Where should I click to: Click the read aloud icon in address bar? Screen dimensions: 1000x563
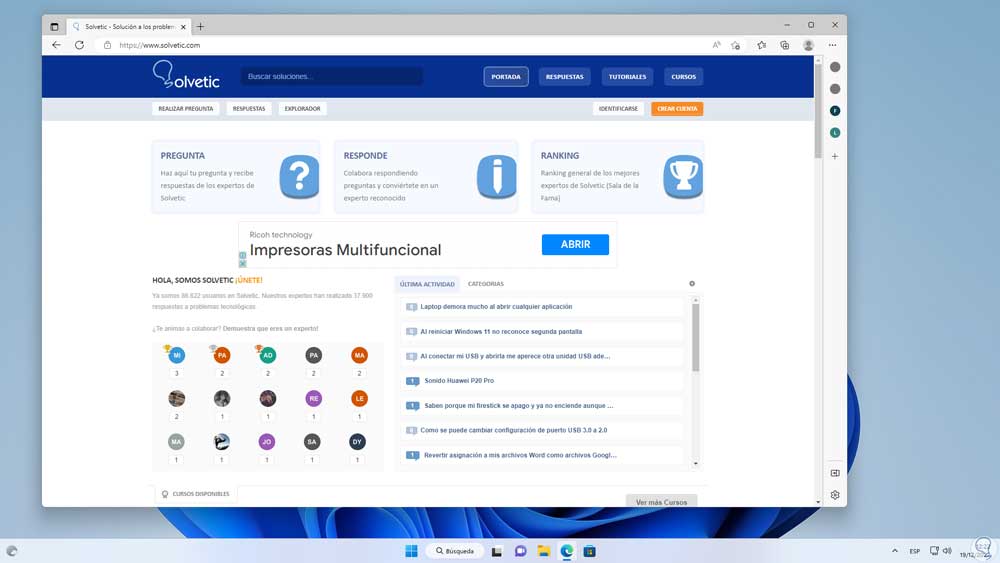(716, 45)
